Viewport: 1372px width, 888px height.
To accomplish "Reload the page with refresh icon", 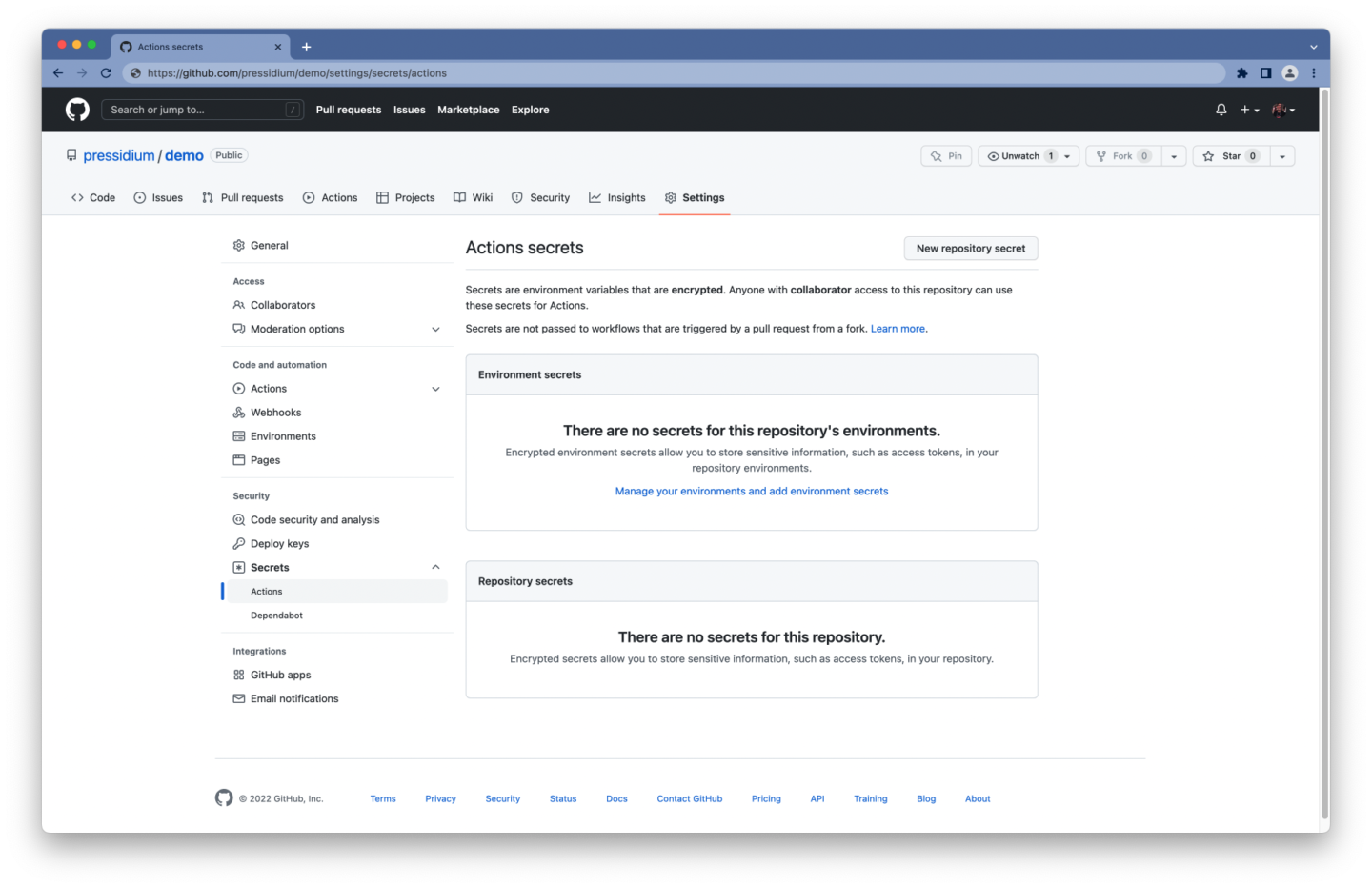I will point(106,73).
